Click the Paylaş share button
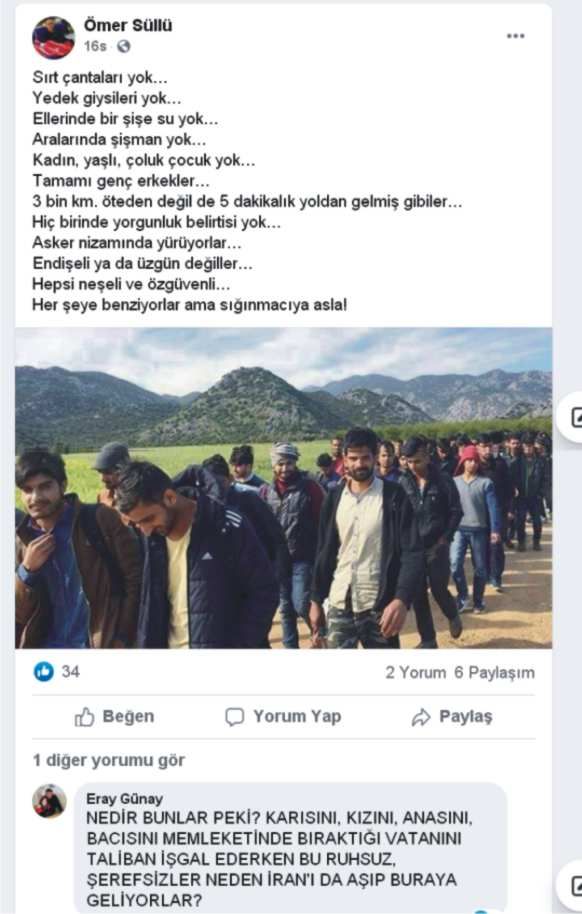This screenshot has height=914, width=582. pyautogui.click(x=452, y=716)
